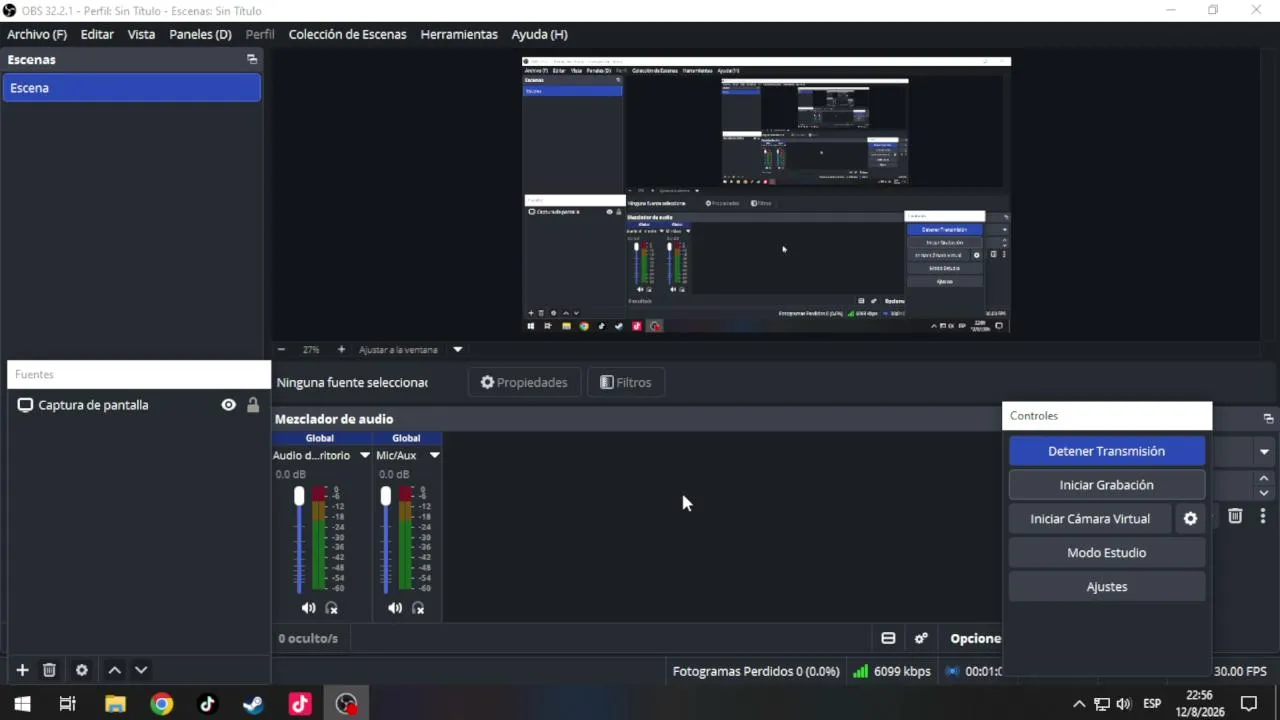Screen dimensions: 1280x720
Task: Click the preview canvas thumbnail
Action: [766, 195]
